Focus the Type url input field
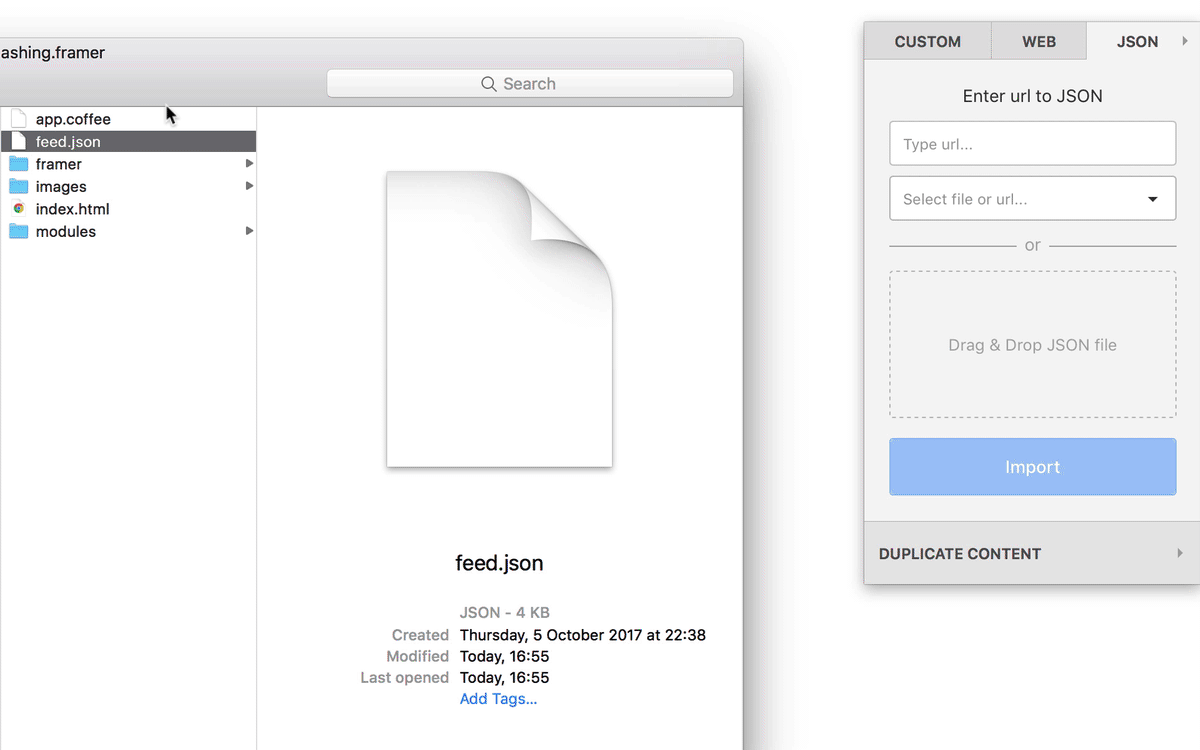The image size is (1200, 750). pyautogui.click(x=1032, y=144)
